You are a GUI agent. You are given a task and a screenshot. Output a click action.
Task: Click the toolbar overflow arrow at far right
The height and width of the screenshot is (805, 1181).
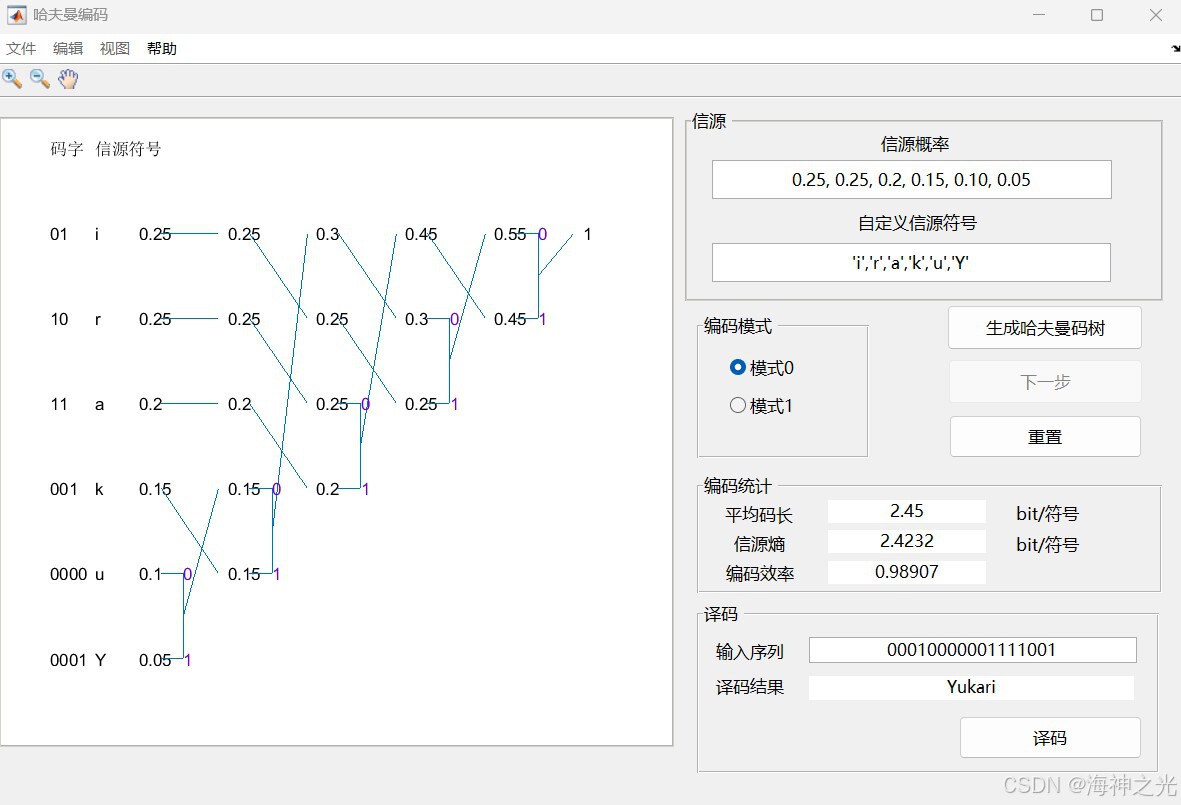[1176, 48]
